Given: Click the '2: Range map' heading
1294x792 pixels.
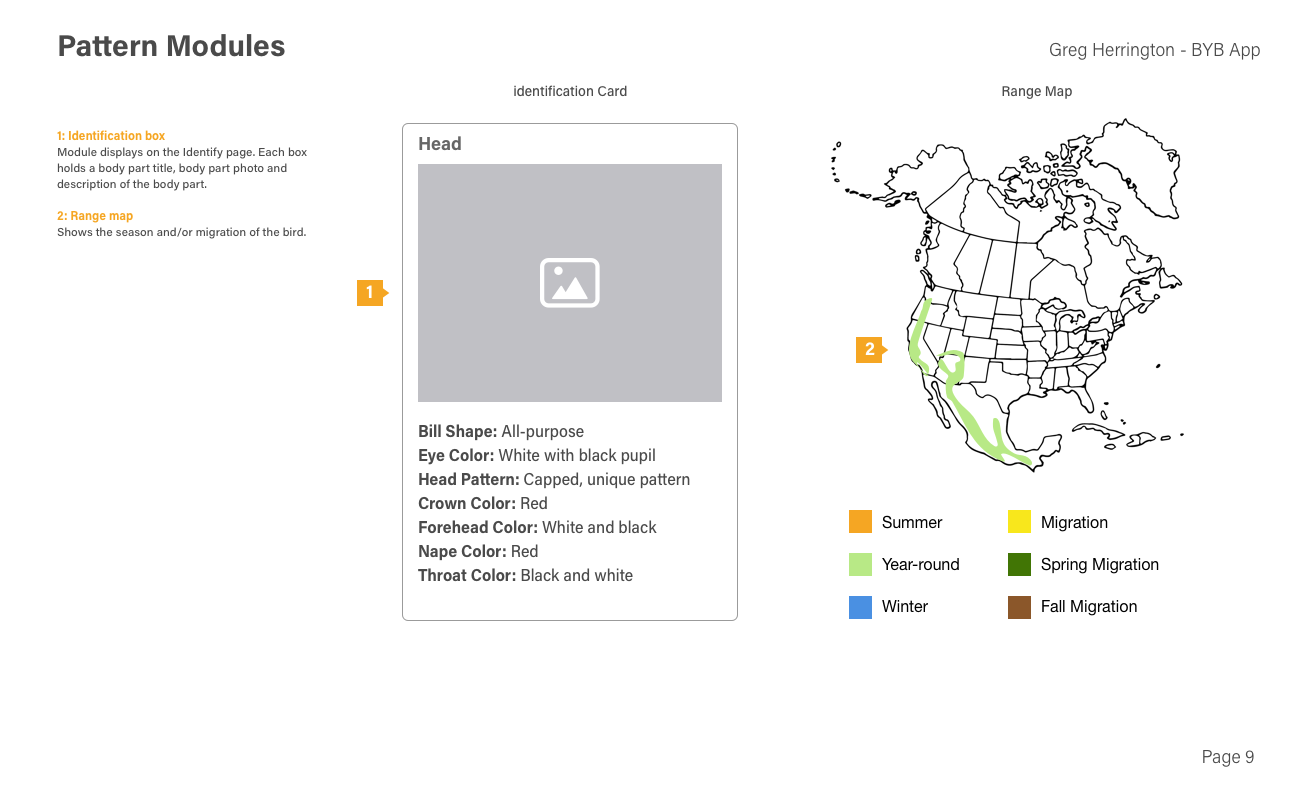Looking at the screenshot, I should tap(95, 216).
